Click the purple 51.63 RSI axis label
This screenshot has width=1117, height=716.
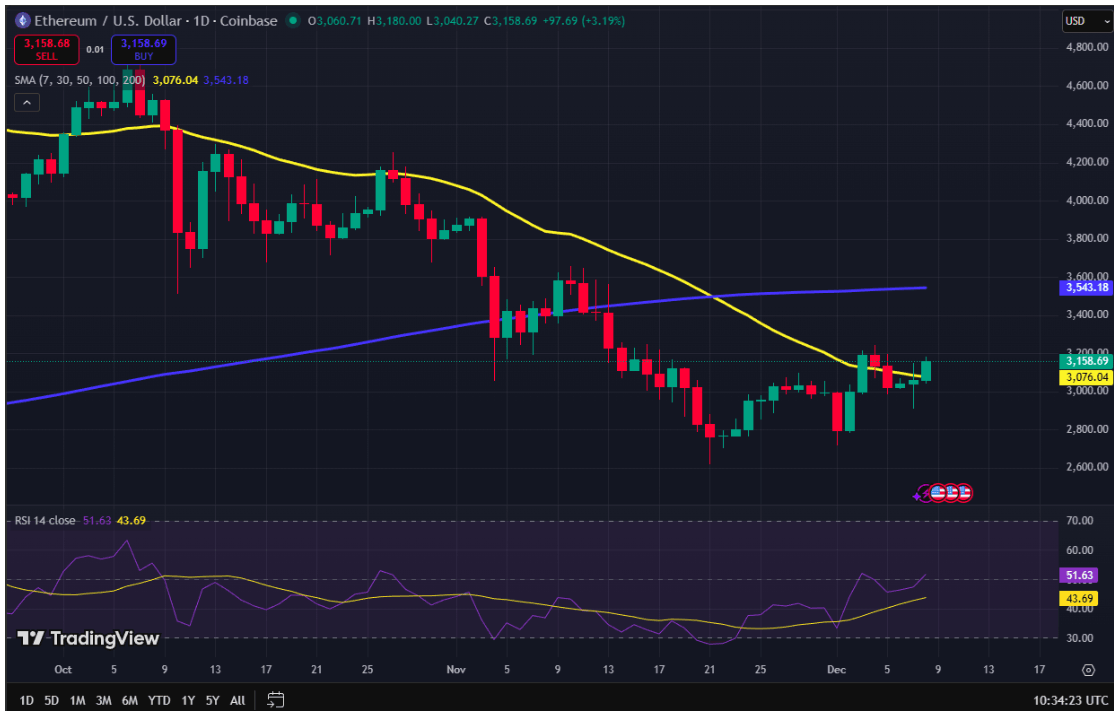click(x=1079, y=575)
